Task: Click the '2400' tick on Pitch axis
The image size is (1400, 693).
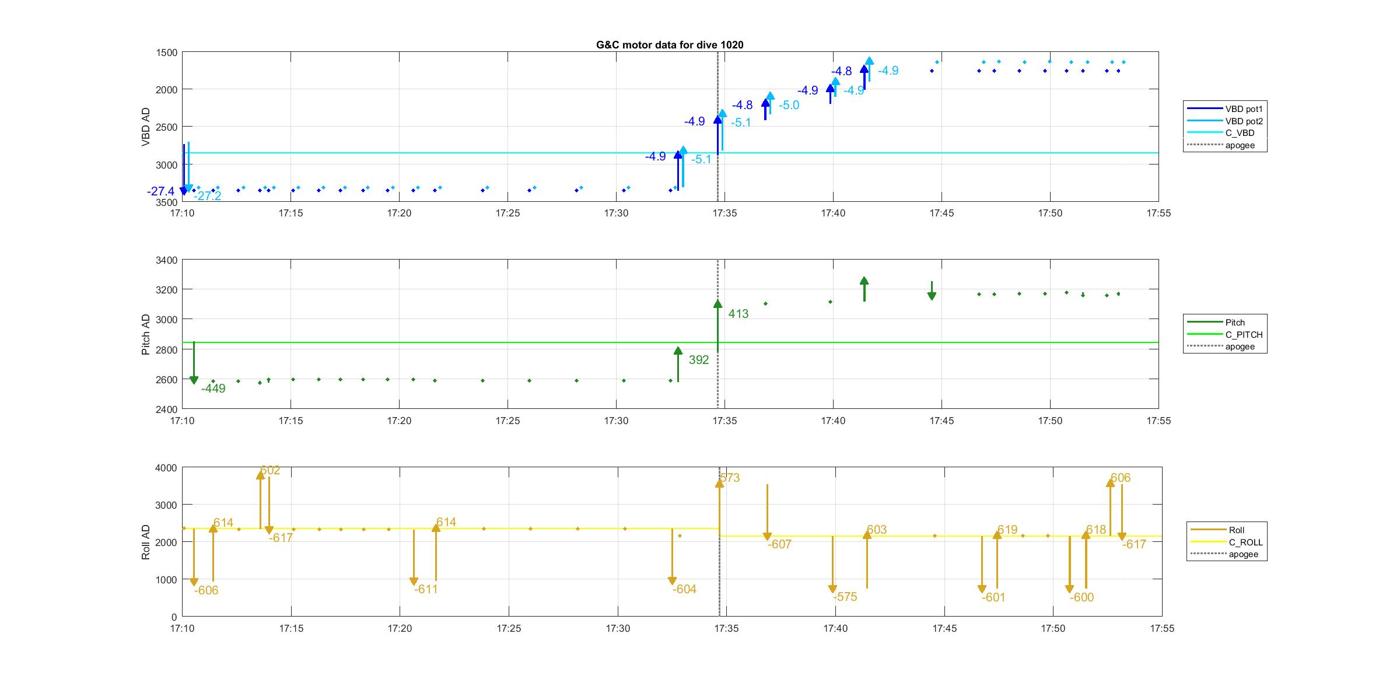Action: (167, 410)
